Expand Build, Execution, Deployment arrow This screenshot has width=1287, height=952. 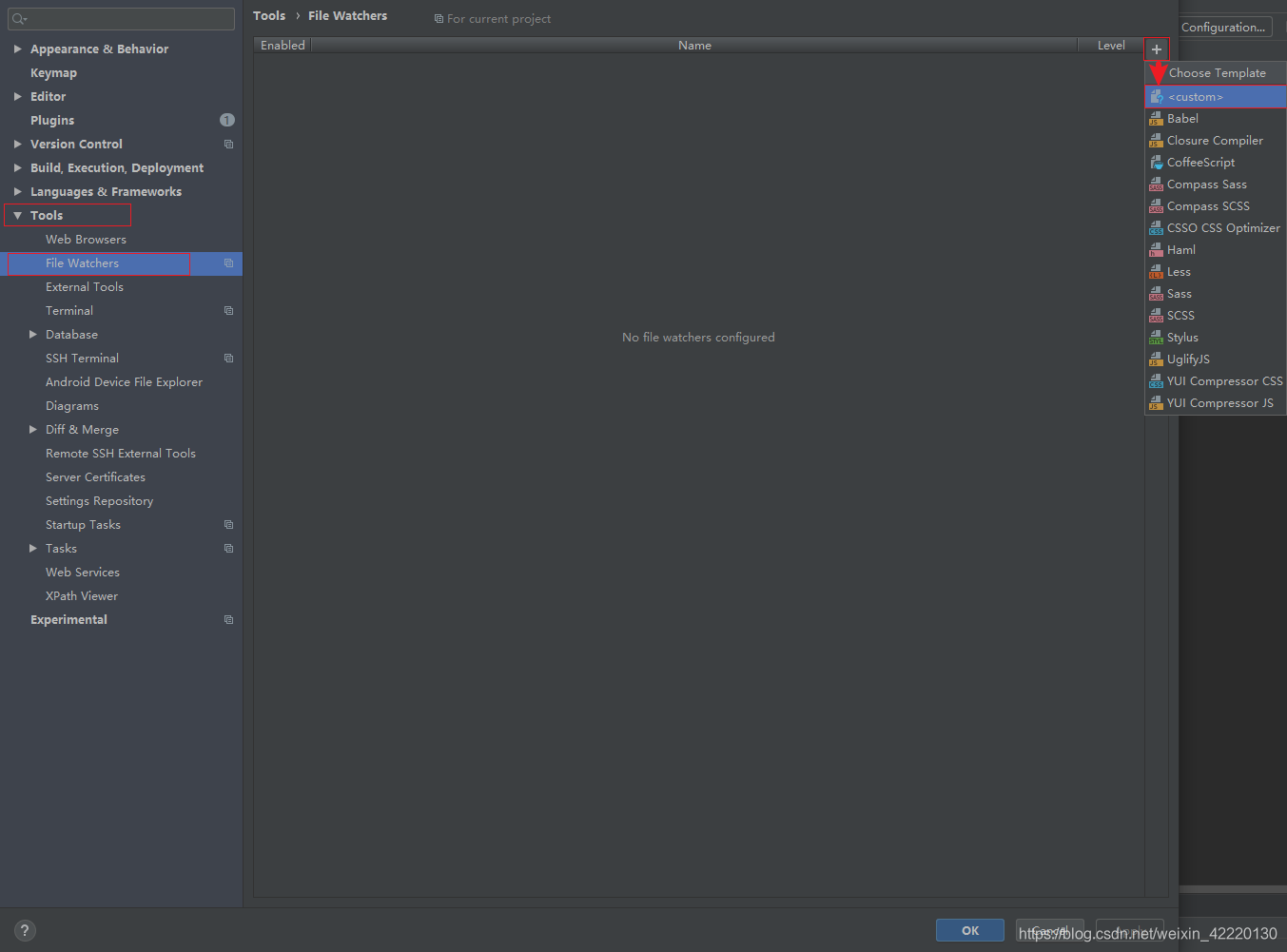pos(17,167)
